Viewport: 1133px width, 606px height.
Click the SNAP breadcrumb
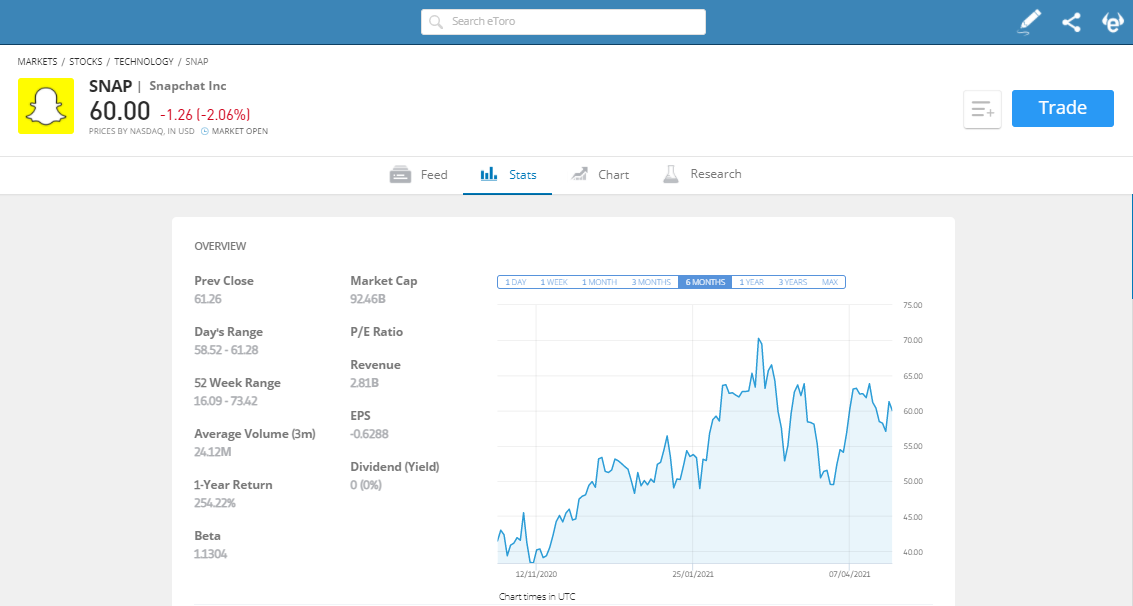click(x=197, y=61)
